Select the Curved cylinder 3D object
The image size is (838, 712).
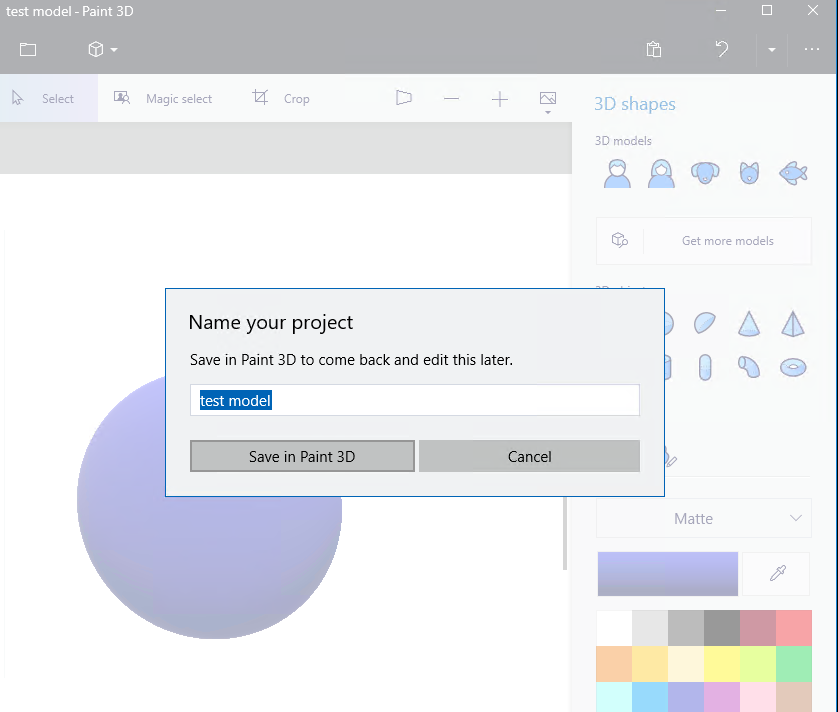pos(749,367)
